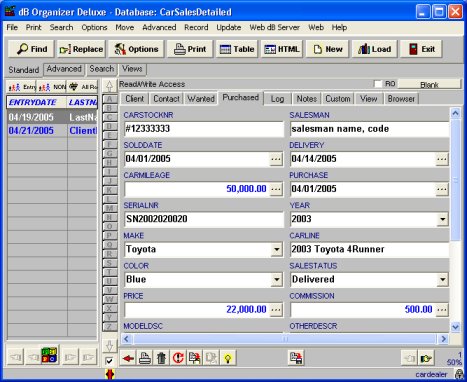Click the red circular refresh icon

pyautogui.click(x=178, y=358)
